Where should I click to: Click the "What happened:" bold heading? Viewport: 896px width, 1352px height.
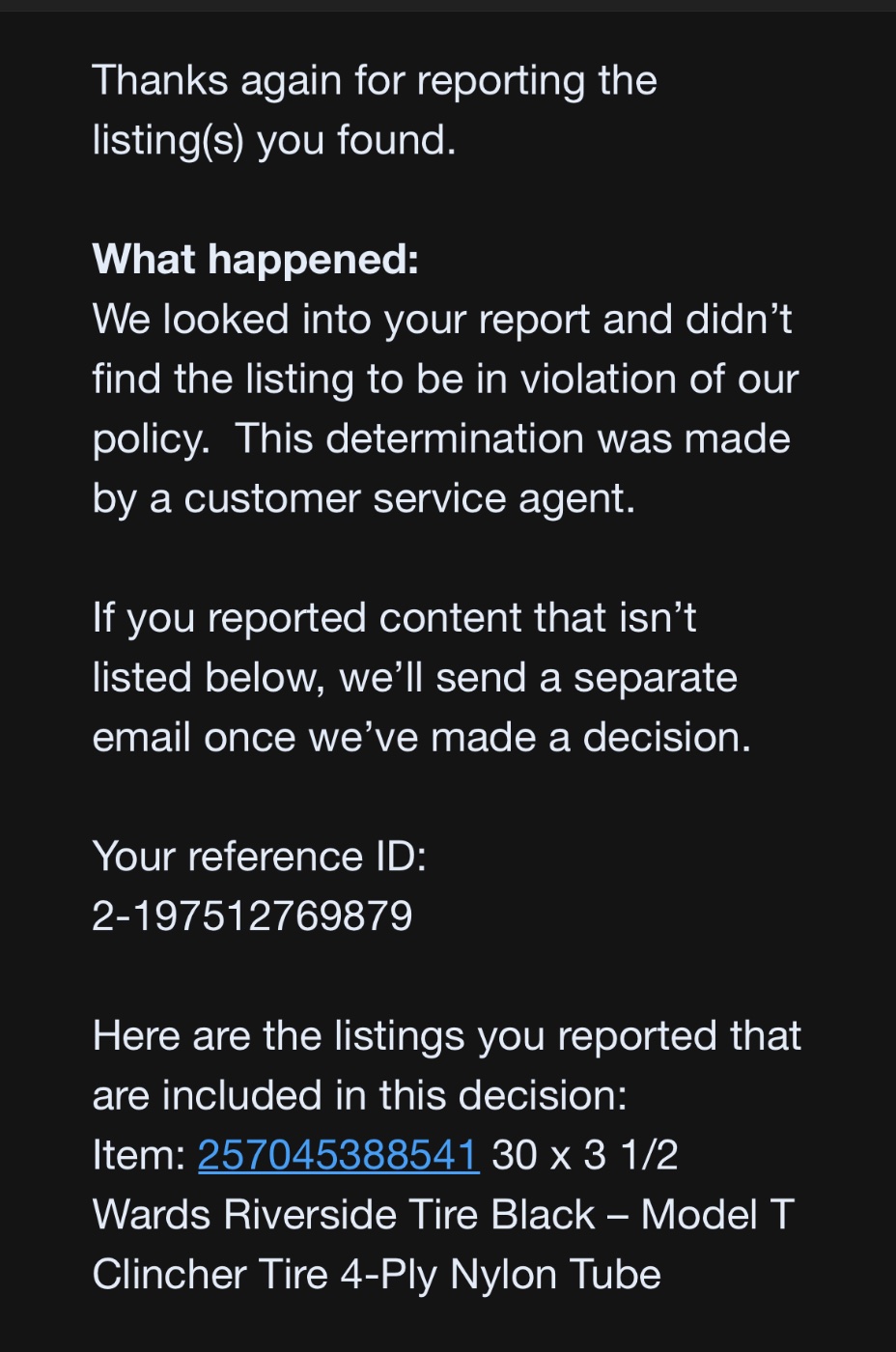click(x=256, y=259)
